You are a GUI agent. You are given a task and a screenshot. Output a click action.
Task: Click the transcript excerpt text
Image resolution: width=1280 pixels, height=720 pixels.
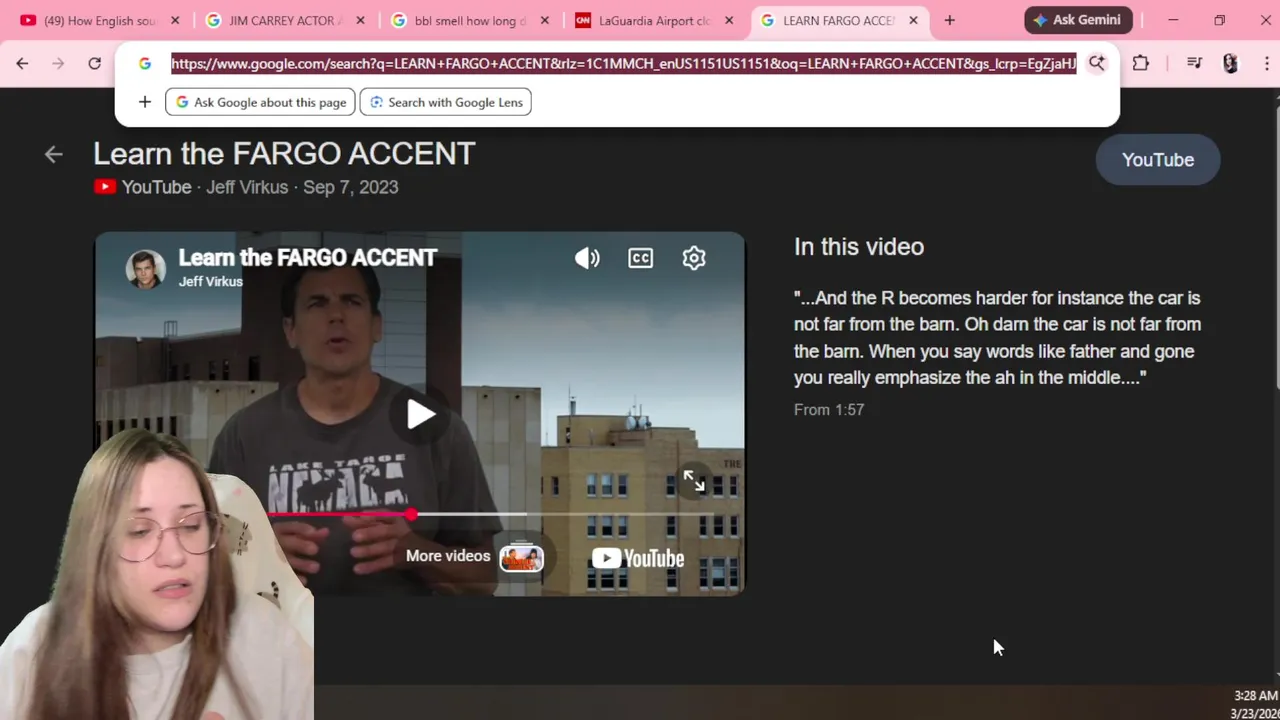coord(997,338)
